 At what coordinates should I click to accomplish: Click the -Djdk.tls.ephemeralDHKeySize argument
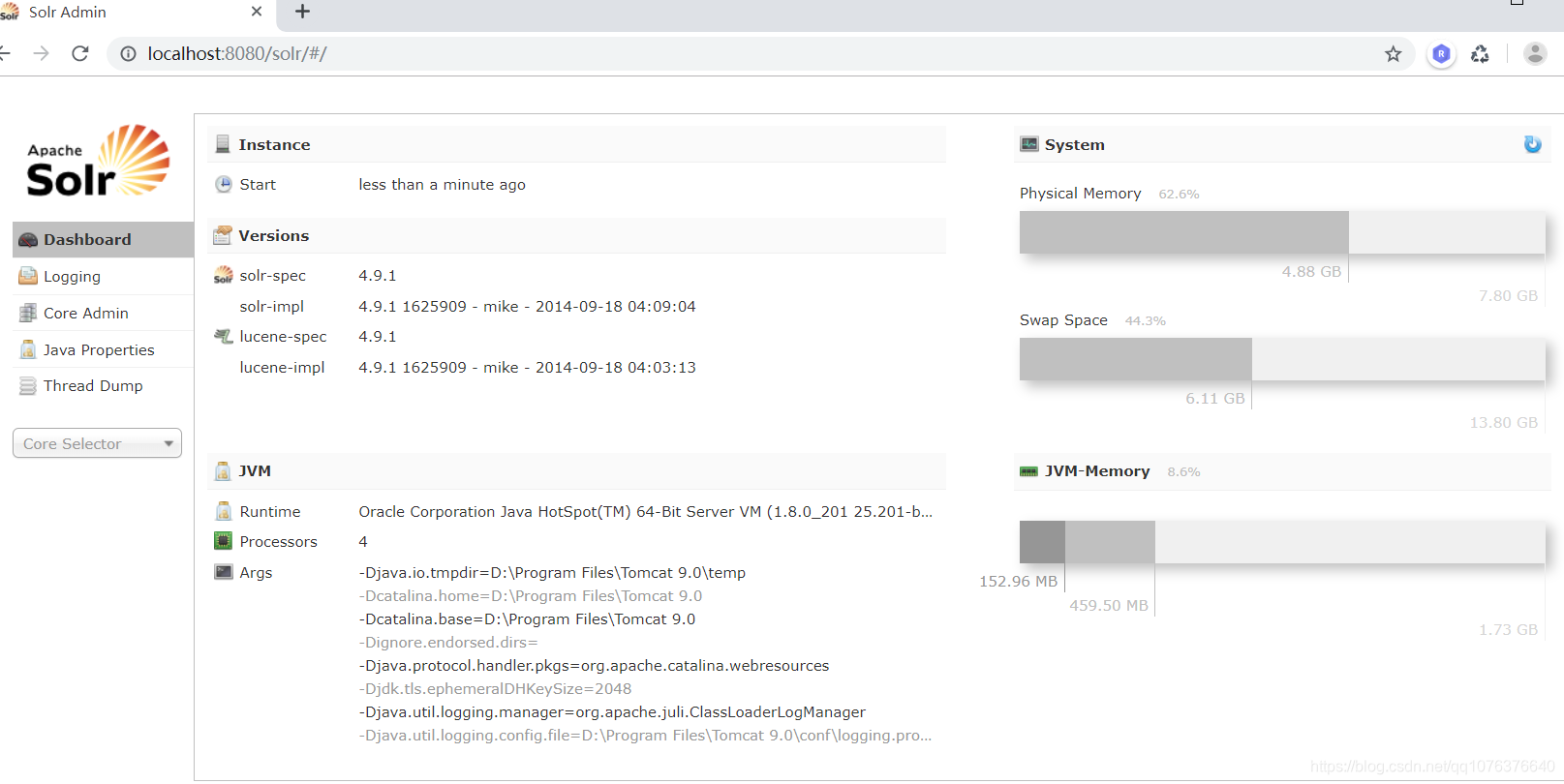pyautogui.click(x=495, y=688)
